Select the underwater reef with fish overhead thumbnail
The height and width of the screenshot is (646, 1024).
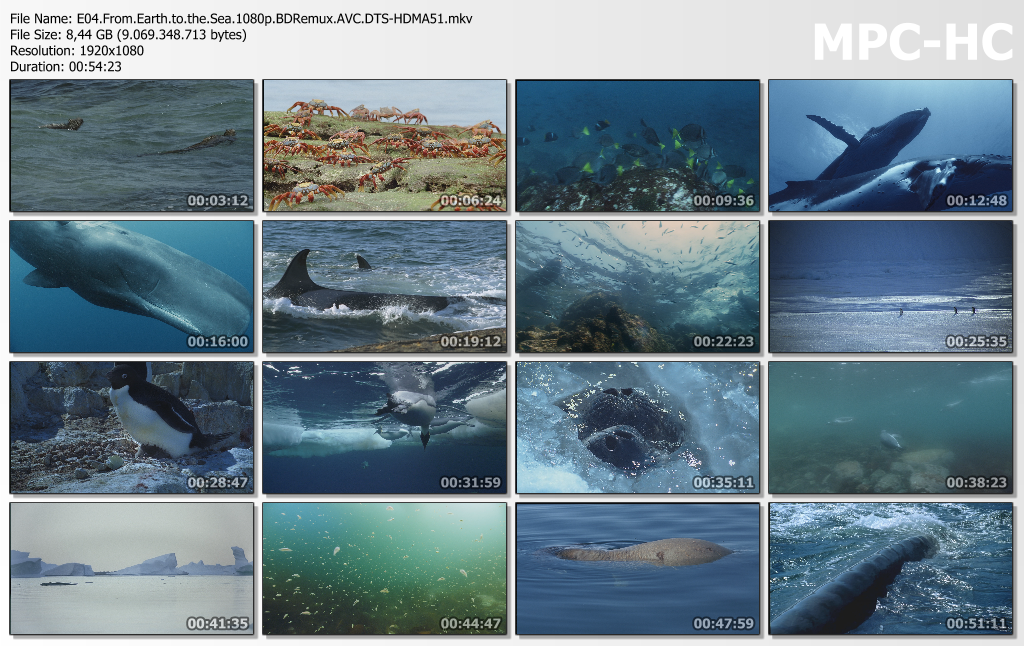click(637, 287)
